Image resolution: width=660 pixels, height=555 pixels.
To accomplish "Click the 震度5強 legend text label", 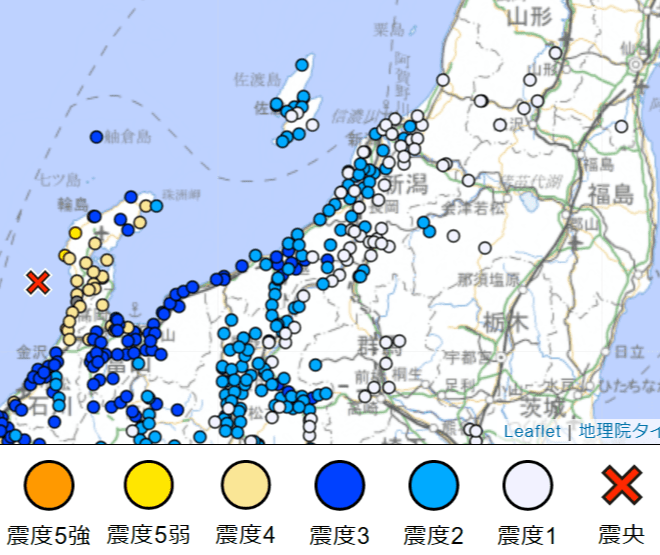I will pyautogui.click(x=48, y=534).
